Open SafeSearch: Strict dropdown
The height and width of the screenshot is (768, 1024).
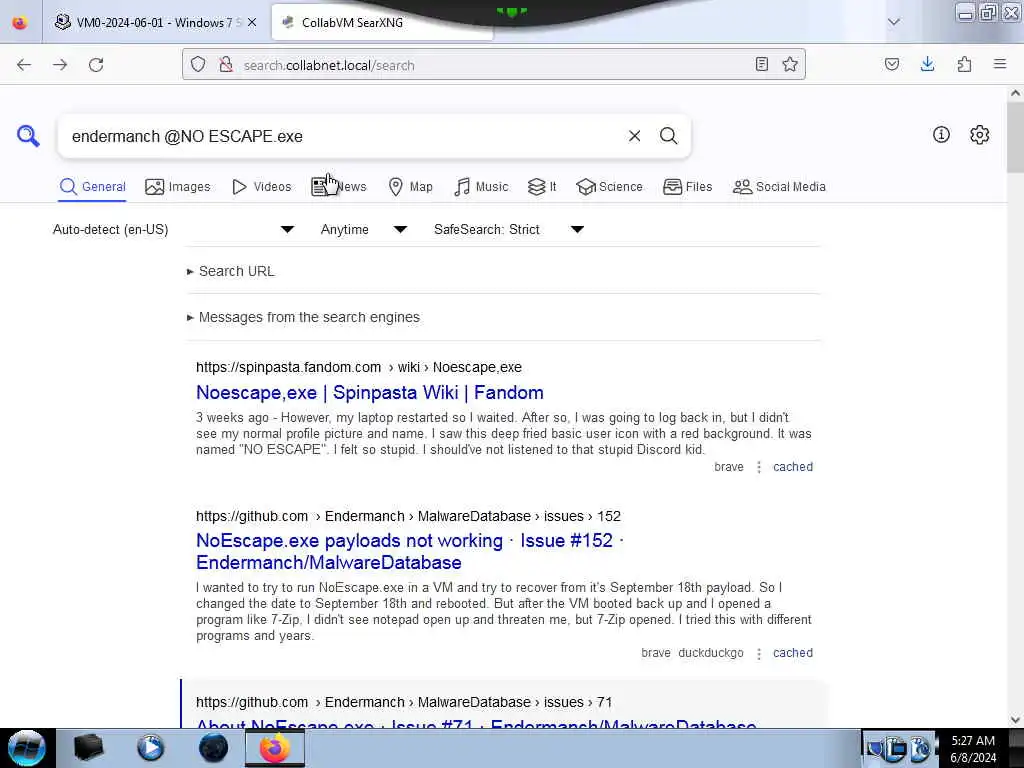pos(509,229)
